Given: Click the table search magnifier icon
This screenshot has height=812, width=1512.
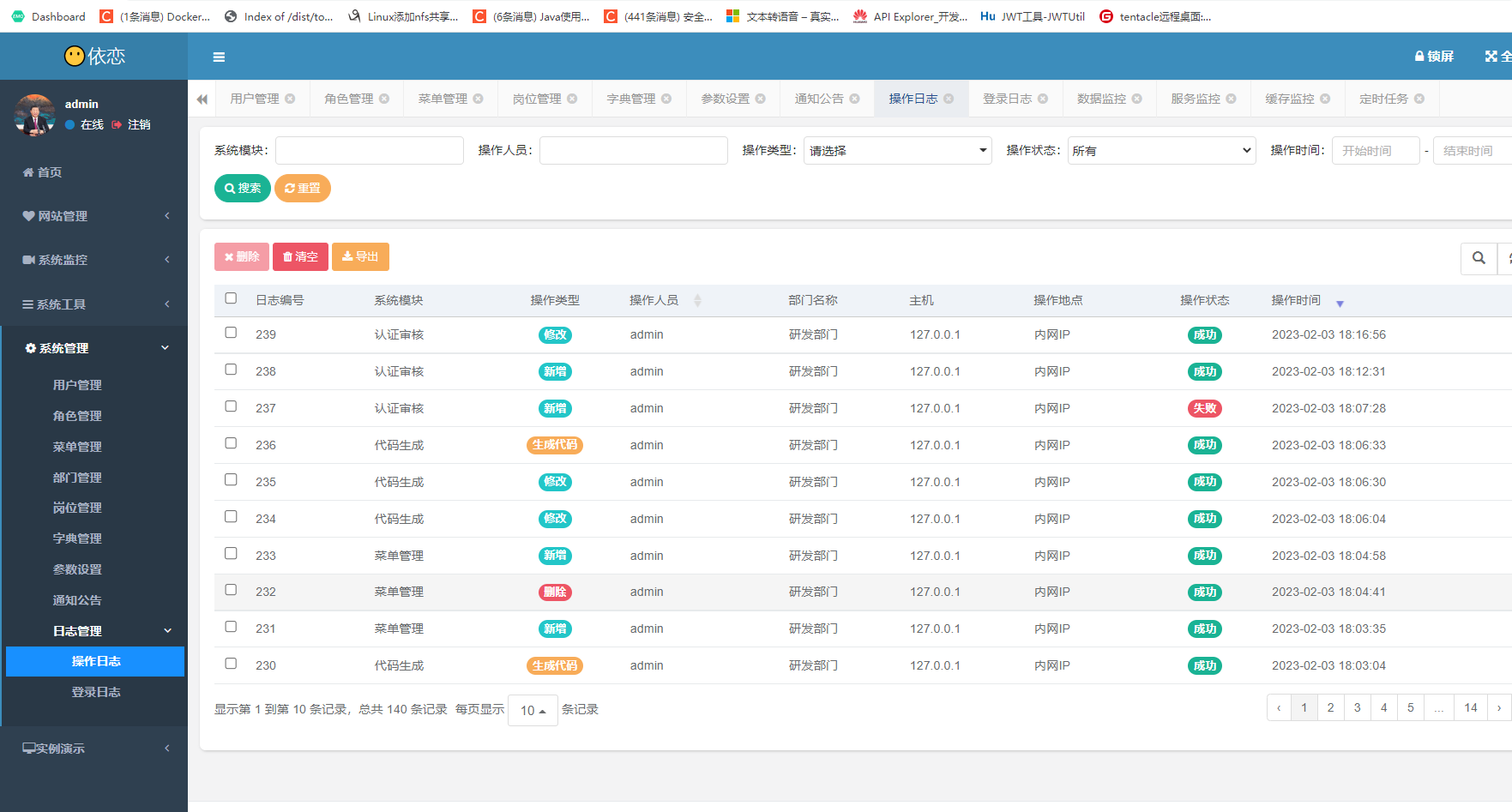Looking at the screenshot, I should point(1479,258).
